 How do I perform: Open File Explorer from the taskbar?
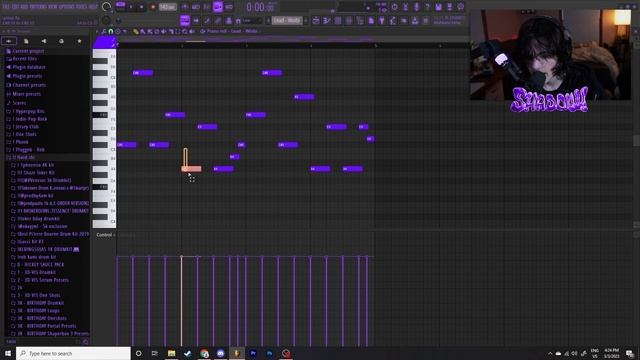[171, 353]
